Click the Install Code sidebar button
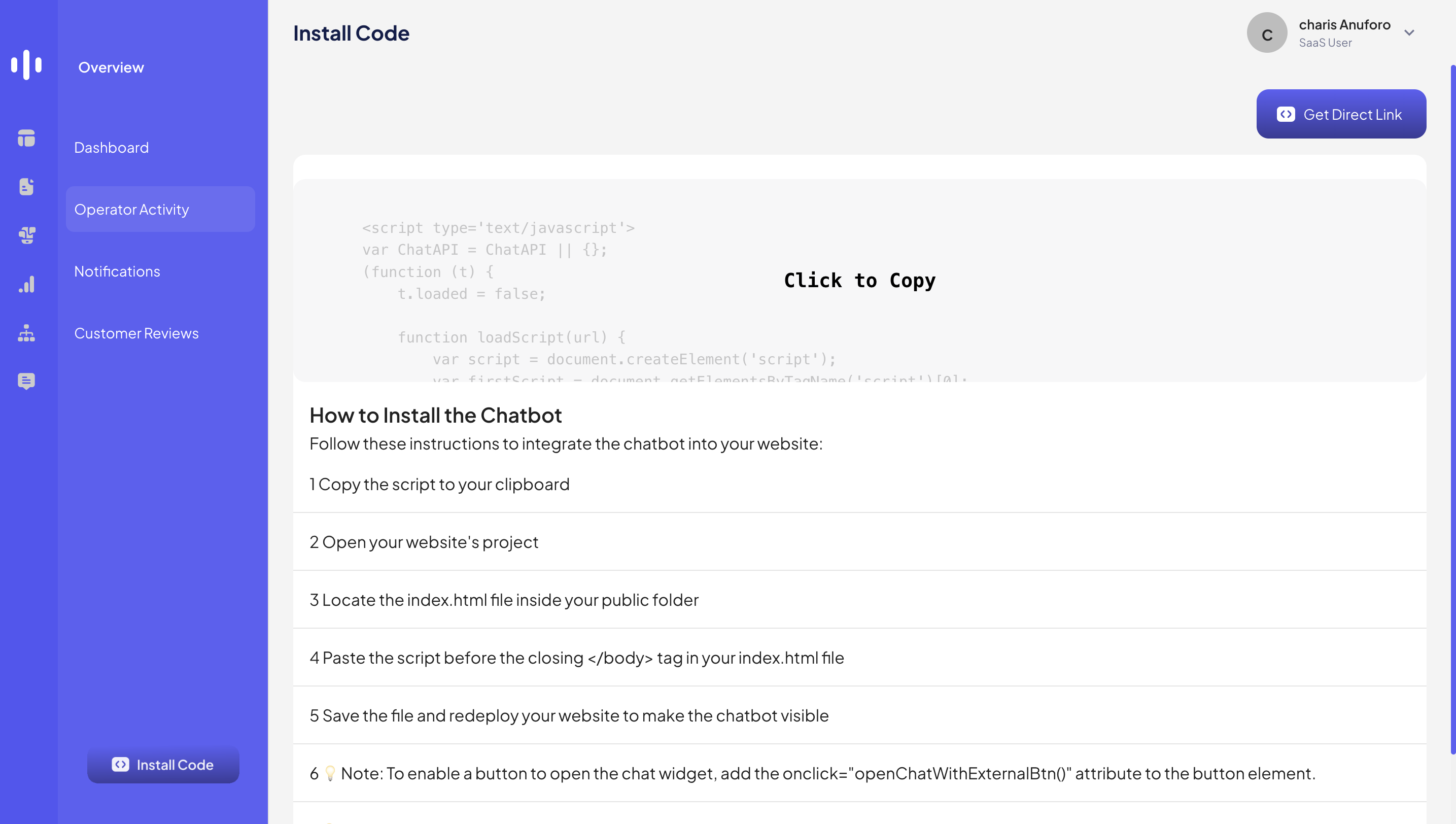This screenshot has width=1456, height=824. click(x=163, y=765)
